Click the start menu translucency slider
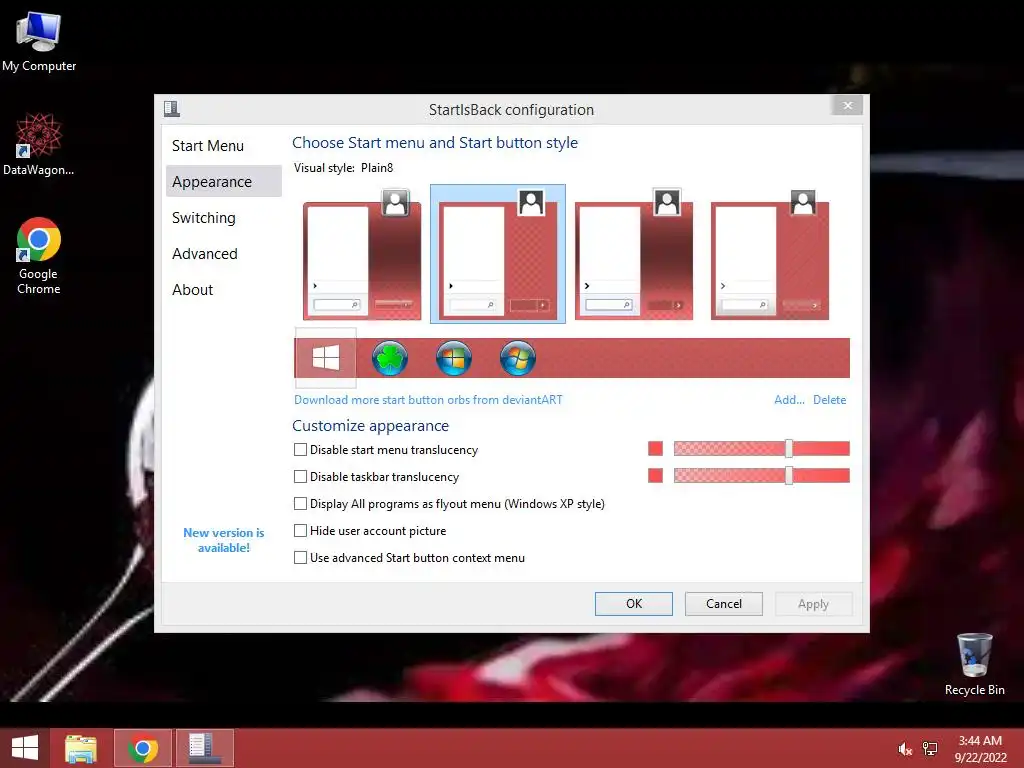The width and height of the screenshot is (1024, 768). [761, 449]
